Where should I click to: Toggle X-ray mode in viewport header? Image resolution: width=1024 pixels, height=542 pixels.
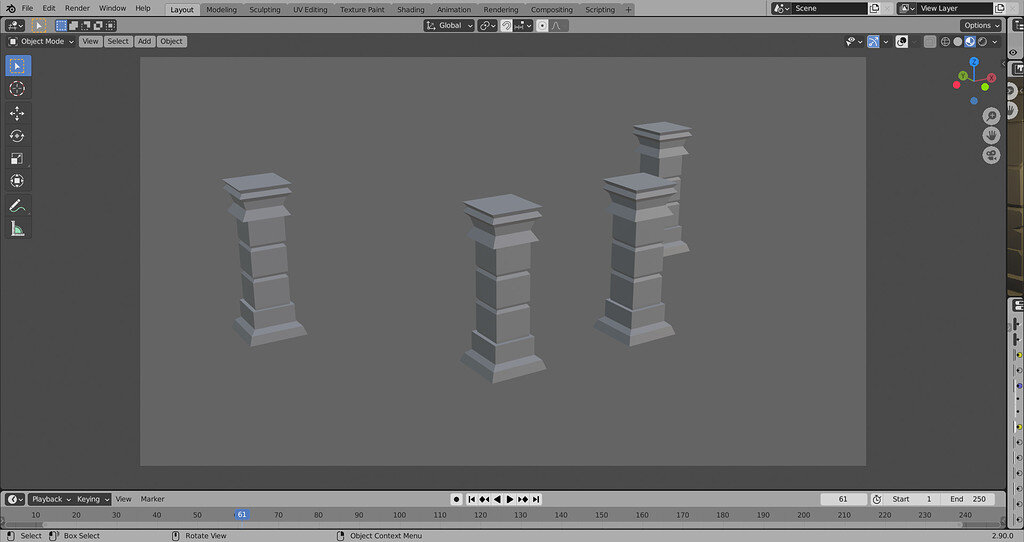(x=930, y=42)
